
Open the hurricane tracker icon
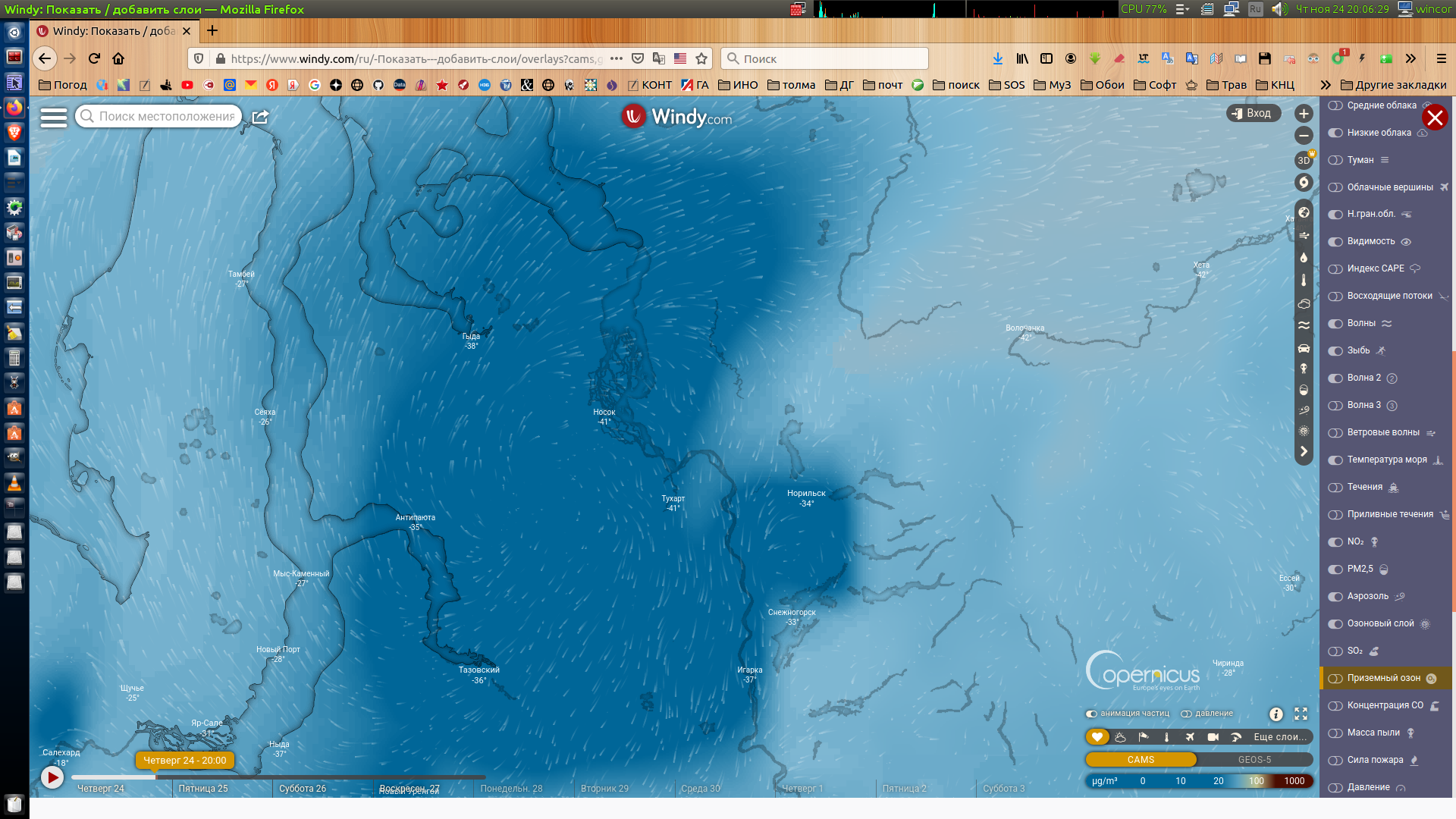tap(1304, 182)
